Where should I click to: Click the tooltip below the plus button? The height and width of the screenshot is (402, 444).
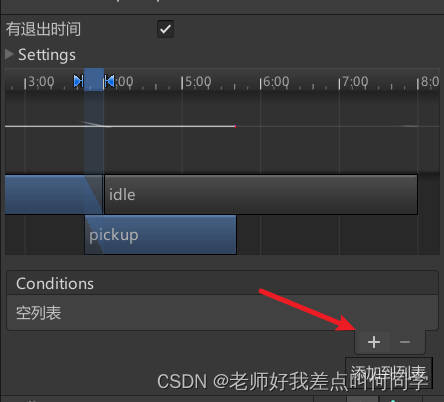(x=389, y=373)
